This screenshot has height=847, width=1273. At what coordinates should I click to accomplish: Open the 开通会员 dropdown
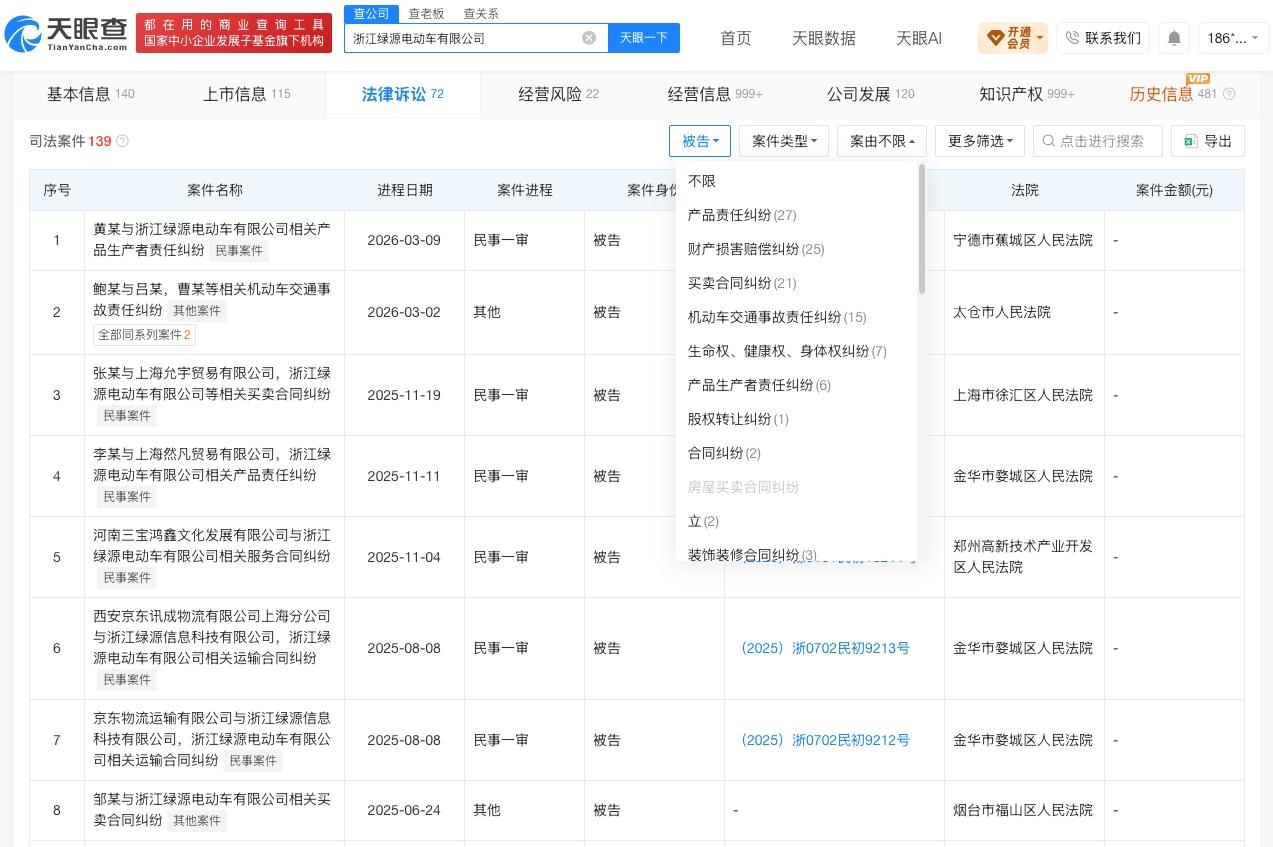1013,38
